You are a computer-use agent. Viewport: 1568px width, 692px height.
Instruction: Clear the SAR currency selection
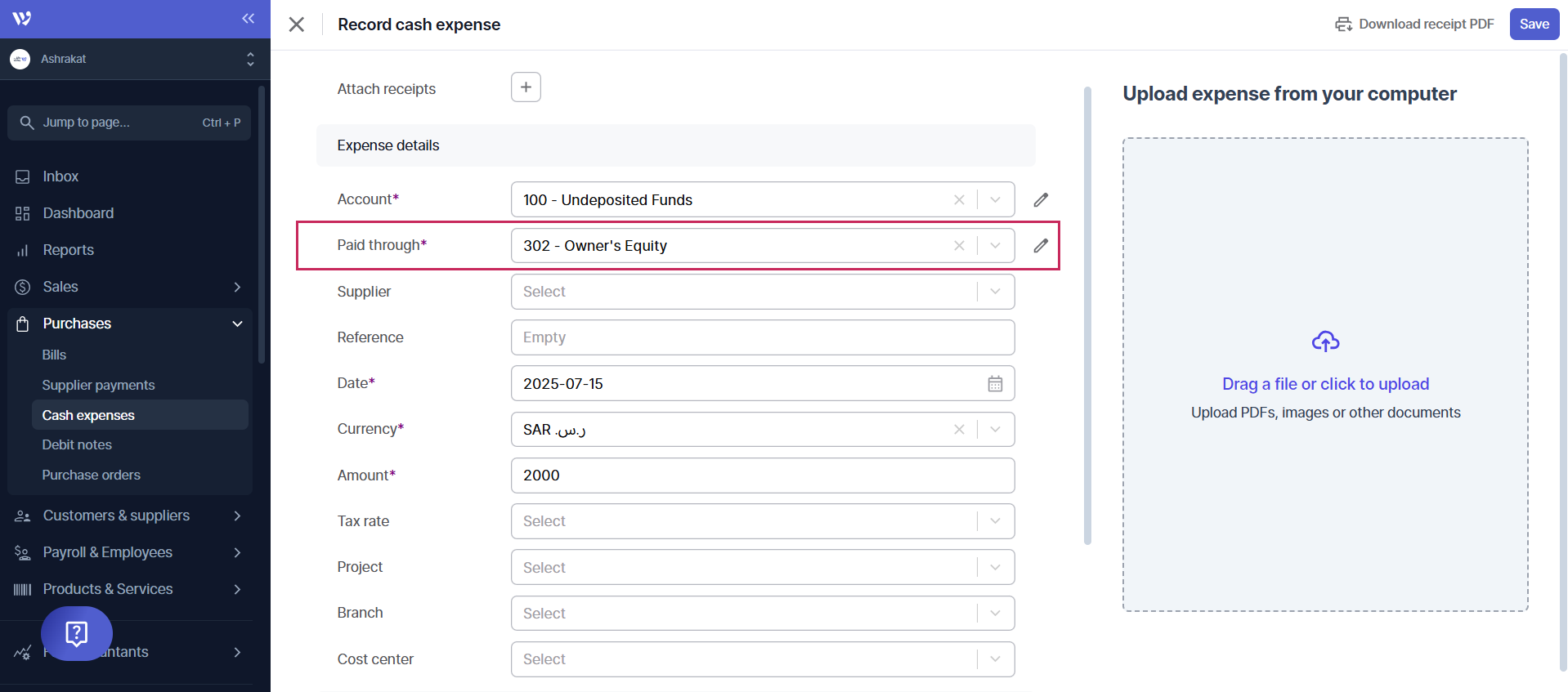(959, 430)
